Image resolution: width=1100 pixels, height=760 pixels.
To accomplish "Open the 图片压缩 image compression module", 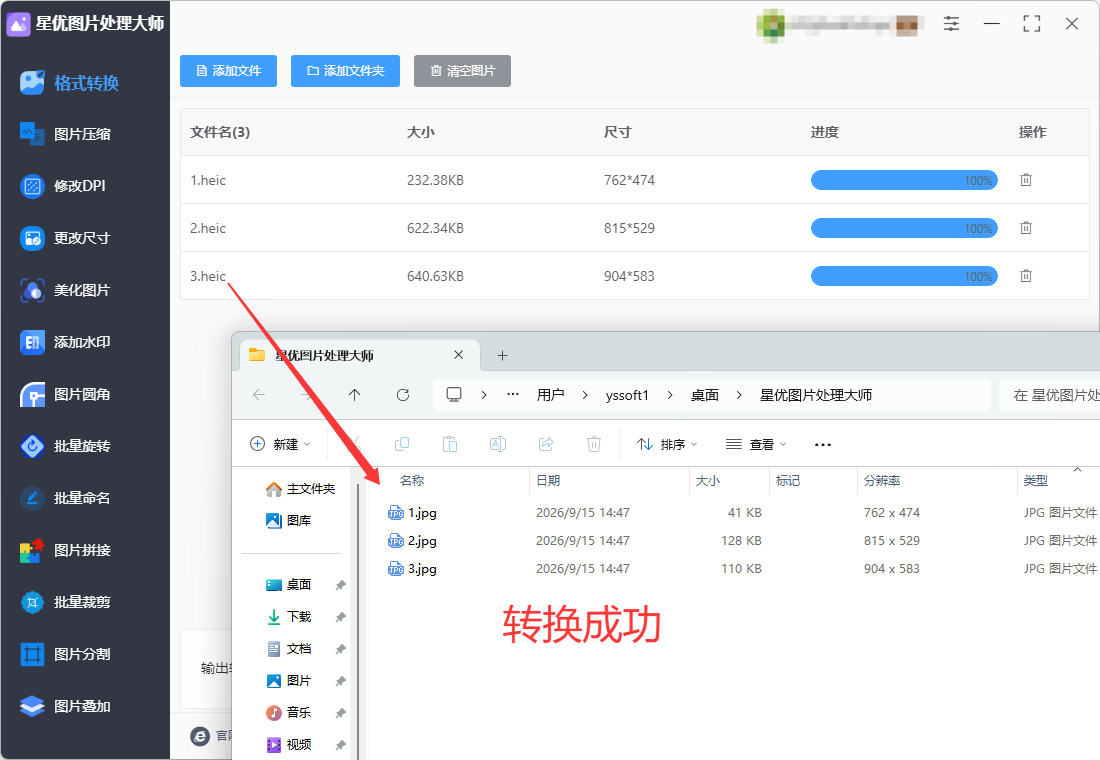I will point(65,134).
